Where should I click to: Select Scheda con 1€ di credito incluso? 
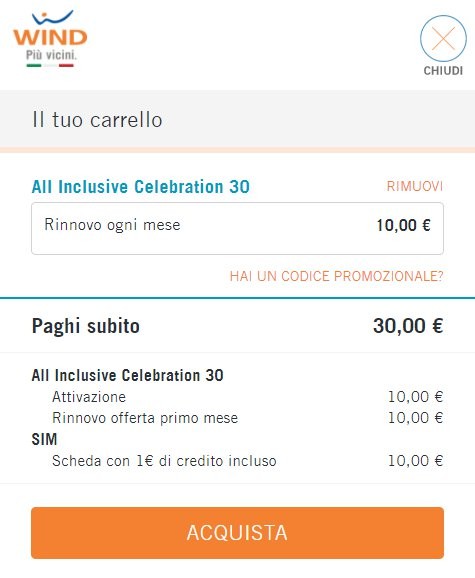click(164, 461)
